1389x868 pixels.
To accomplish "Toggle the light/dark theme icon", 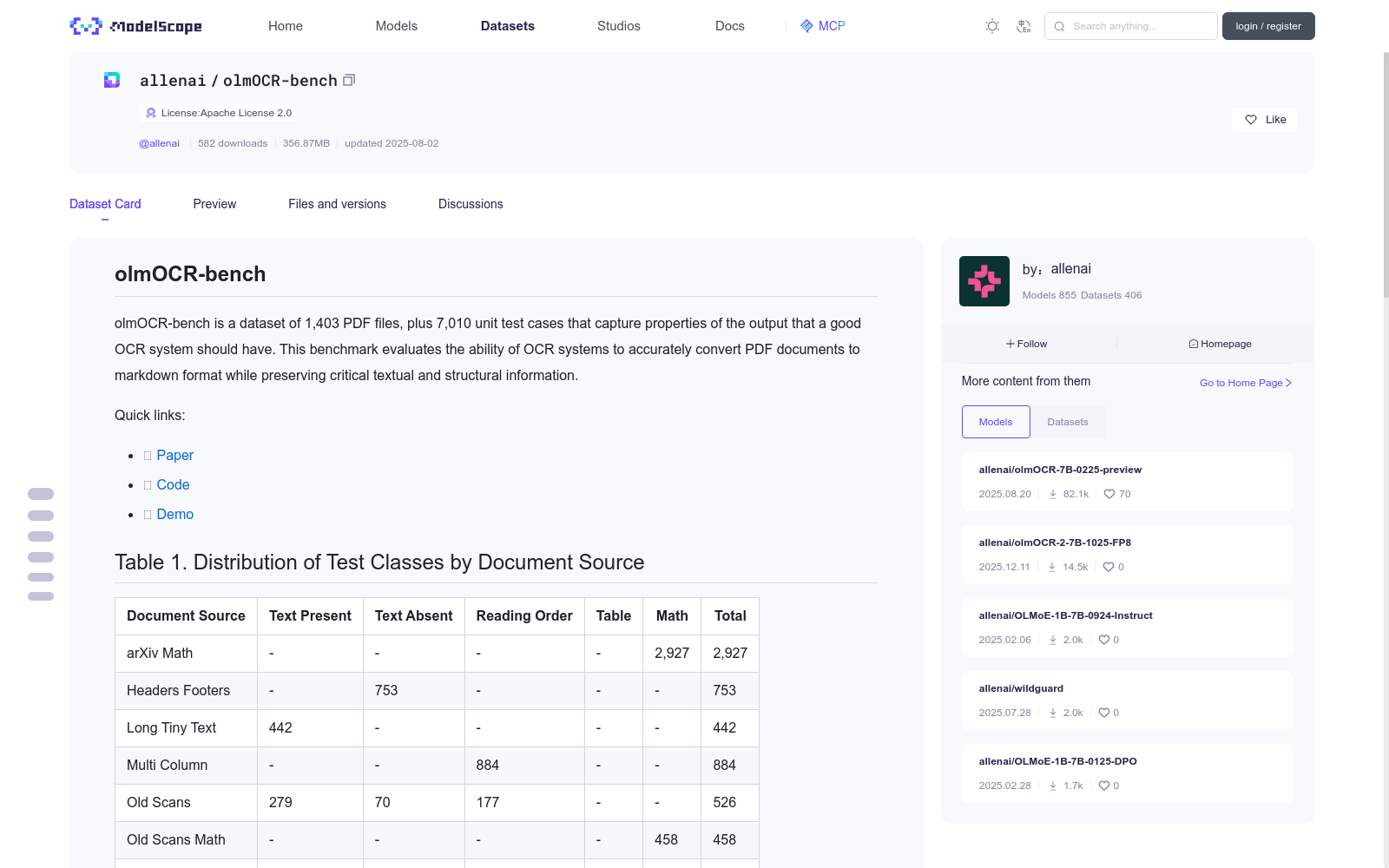I will pos(992,26).
